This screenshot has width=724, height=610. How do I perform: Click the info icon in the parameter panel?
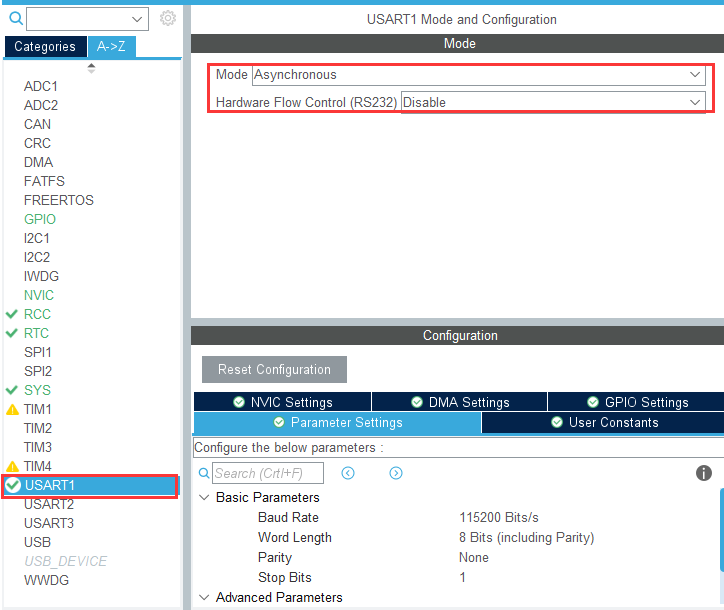pos(704,473)
